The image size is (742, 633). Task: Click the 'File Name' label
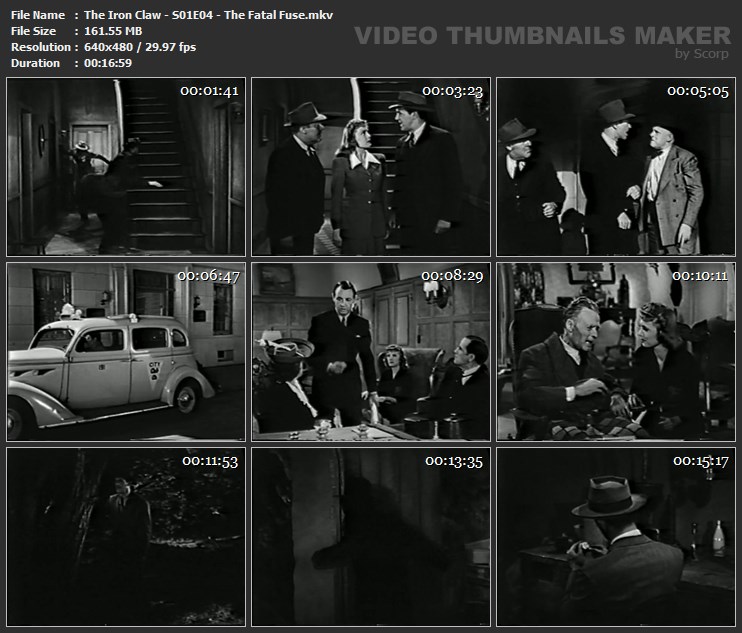[x=38, y=15]
